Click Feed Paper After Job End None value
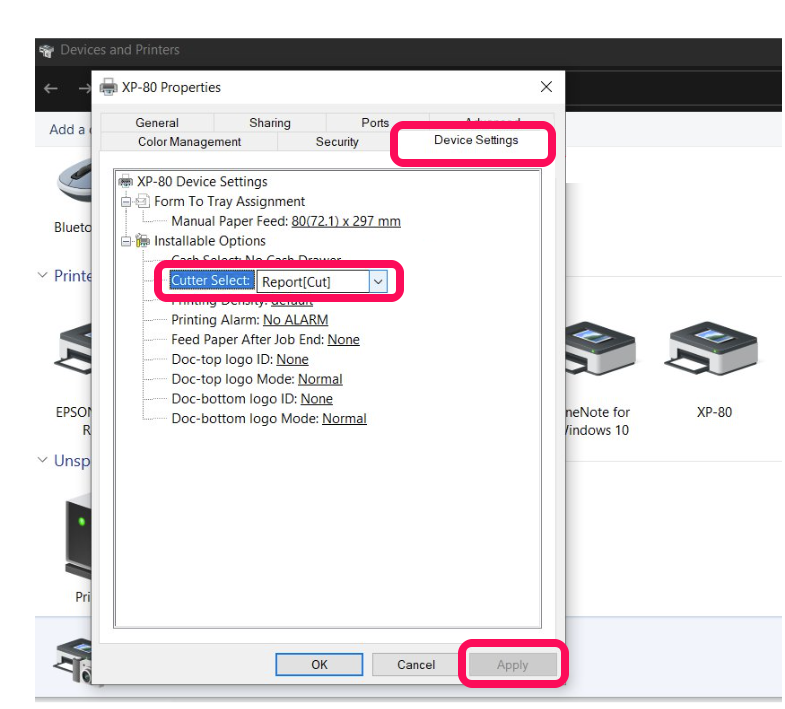Screen dimensions: 785x709 pyautogui.click(x=343, y=339)
